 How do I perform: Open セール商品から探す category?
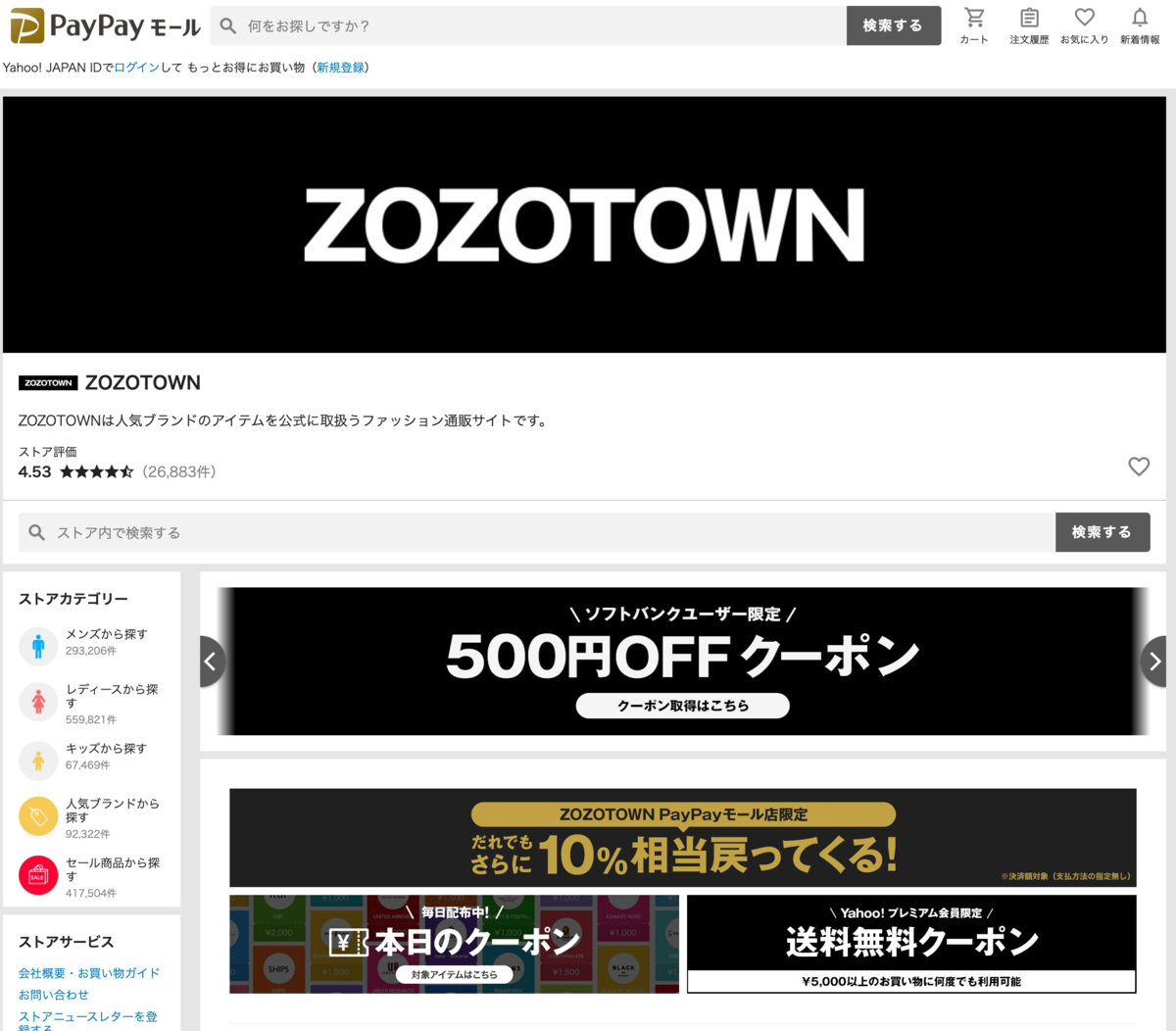coord(113,869)
